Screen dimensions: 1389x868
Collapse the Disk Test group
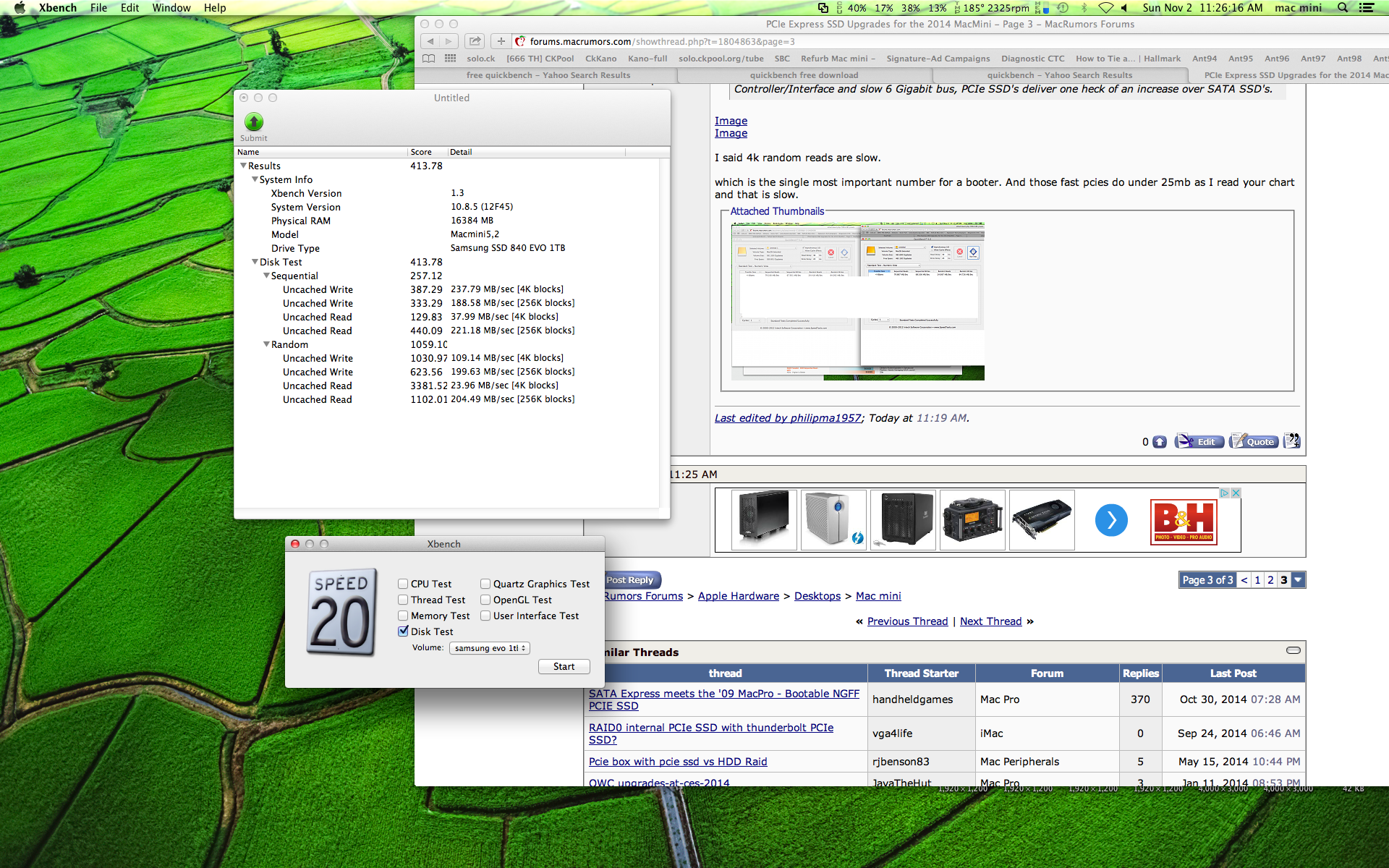pyautogui.click(x=255, y=262)
